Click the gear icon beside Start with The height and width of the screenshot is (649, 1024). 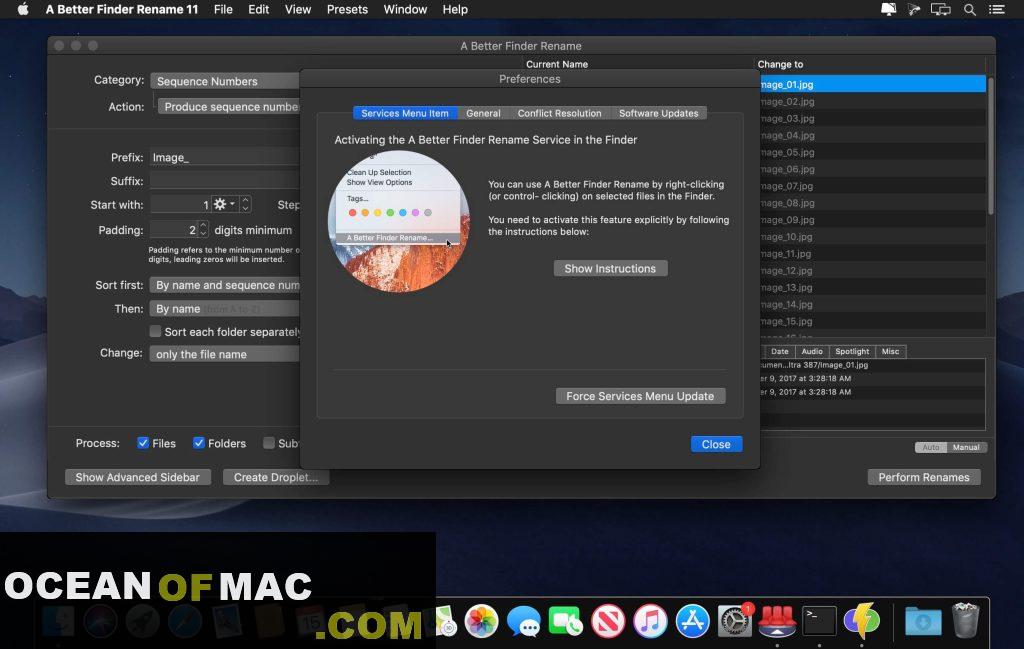click(x=223, y=204)
